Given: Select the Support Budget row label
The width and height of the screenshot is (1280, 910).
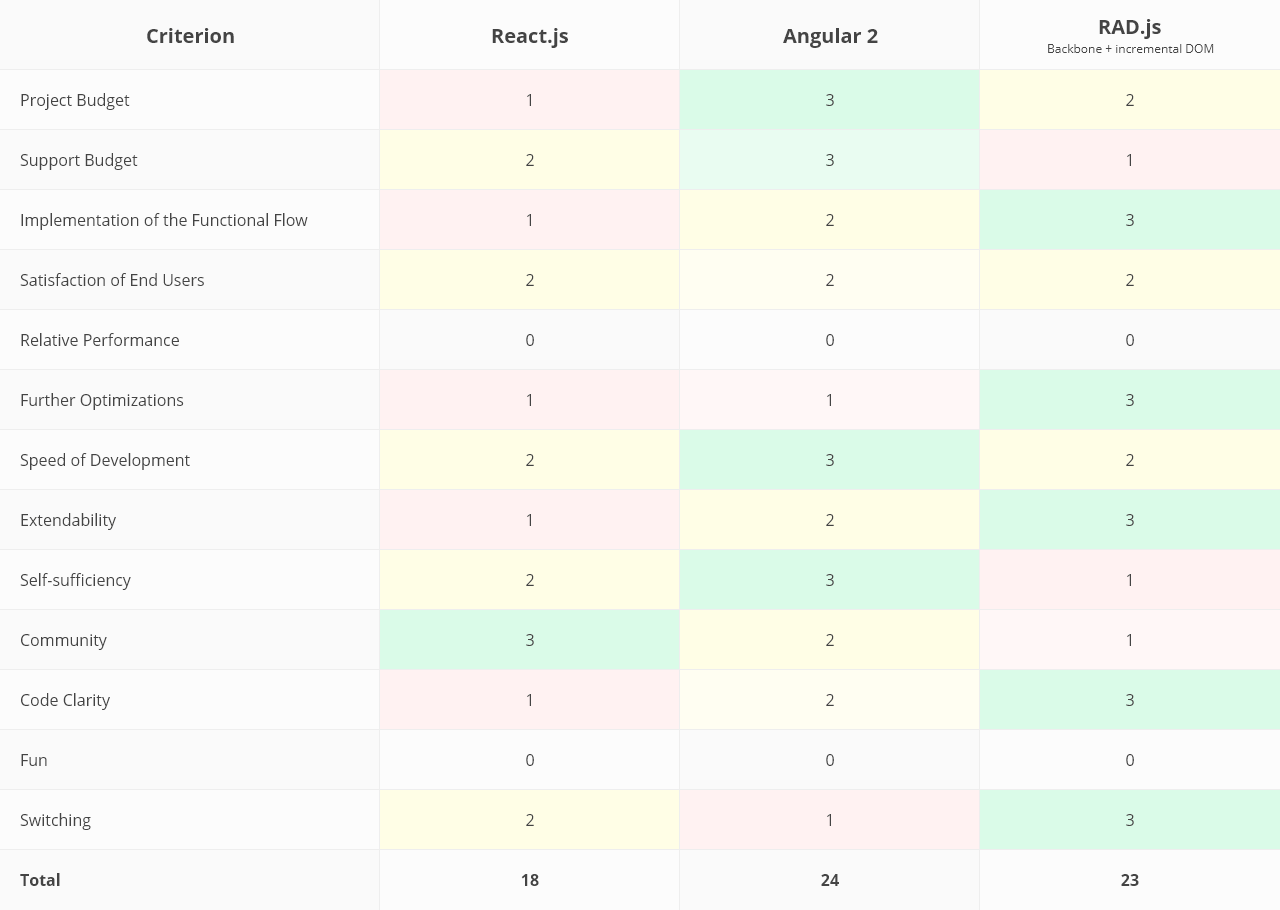Looking at the screenshot, I should tap(79, 160).
